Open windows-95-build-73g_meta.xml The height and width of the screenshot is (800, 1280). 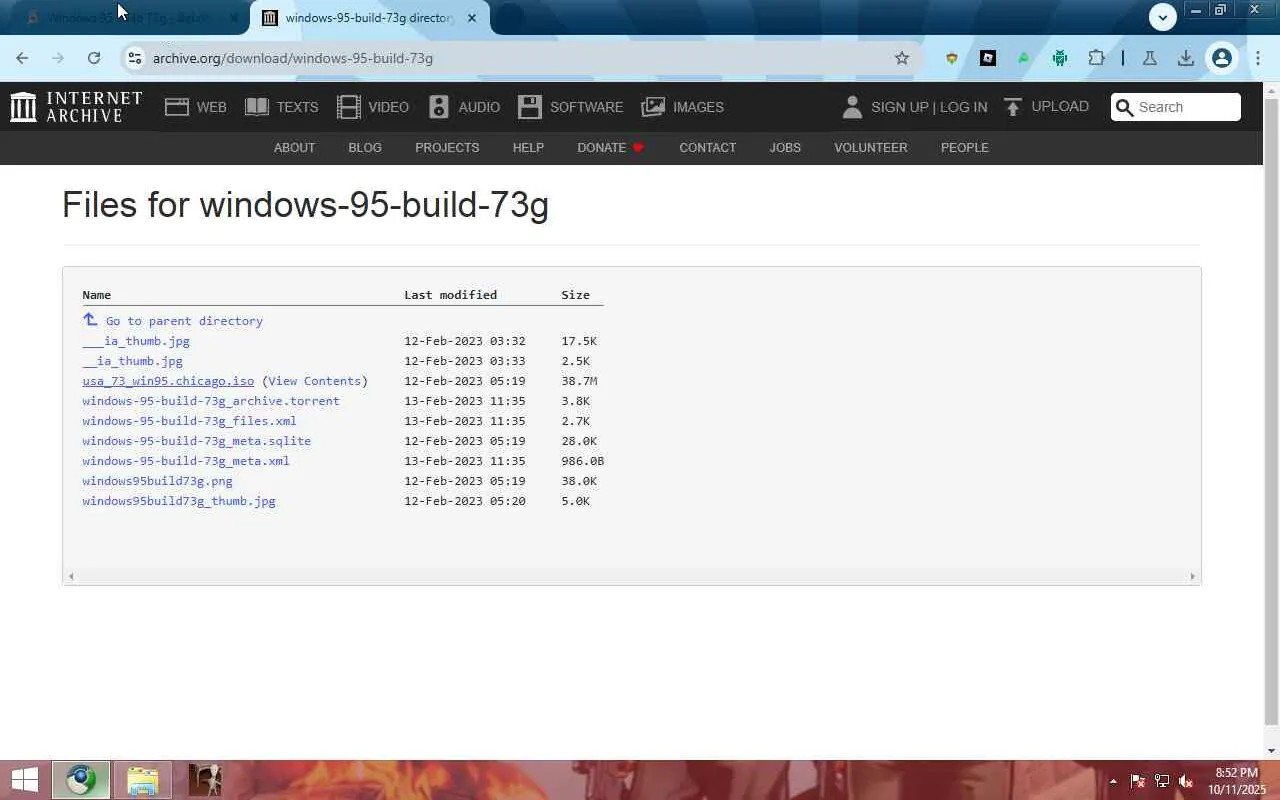186,461
